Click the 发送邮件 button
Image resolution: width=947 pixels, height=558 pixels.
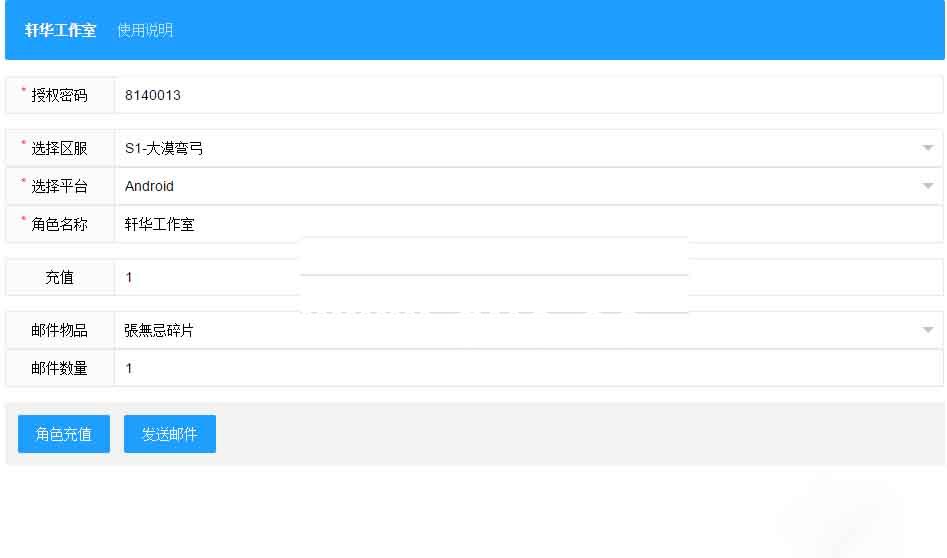pos(170,434)
